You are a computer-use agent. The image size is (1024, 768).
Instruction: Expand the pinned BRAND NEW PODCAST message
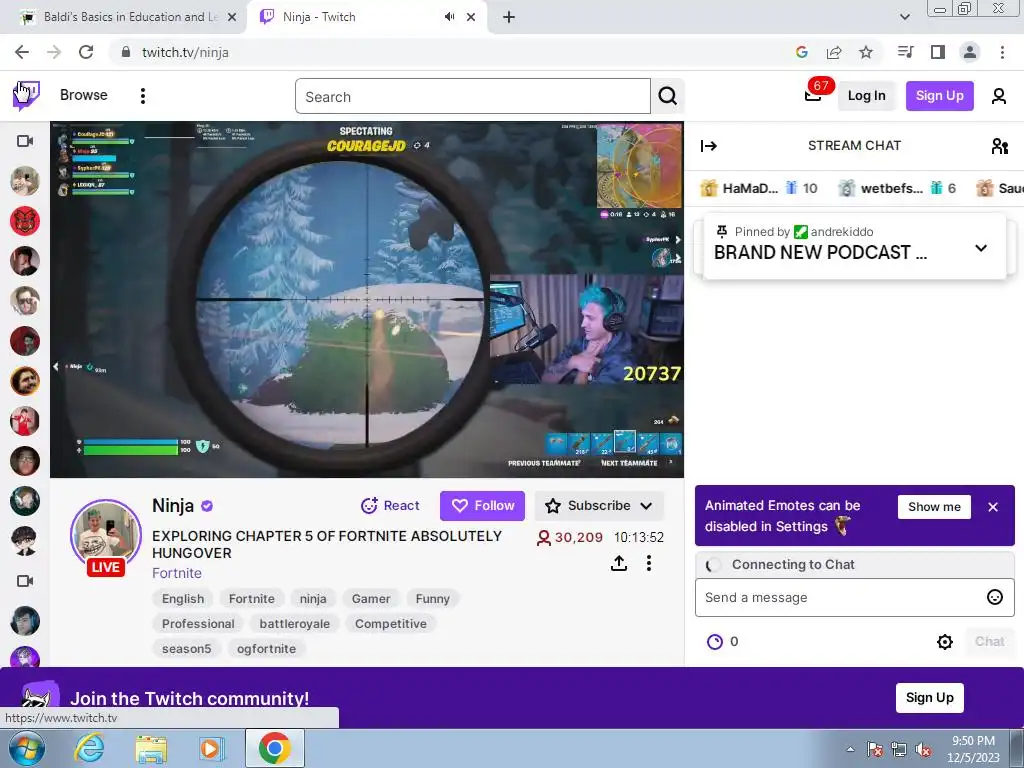pyautogui.click(x=980, y=248)
